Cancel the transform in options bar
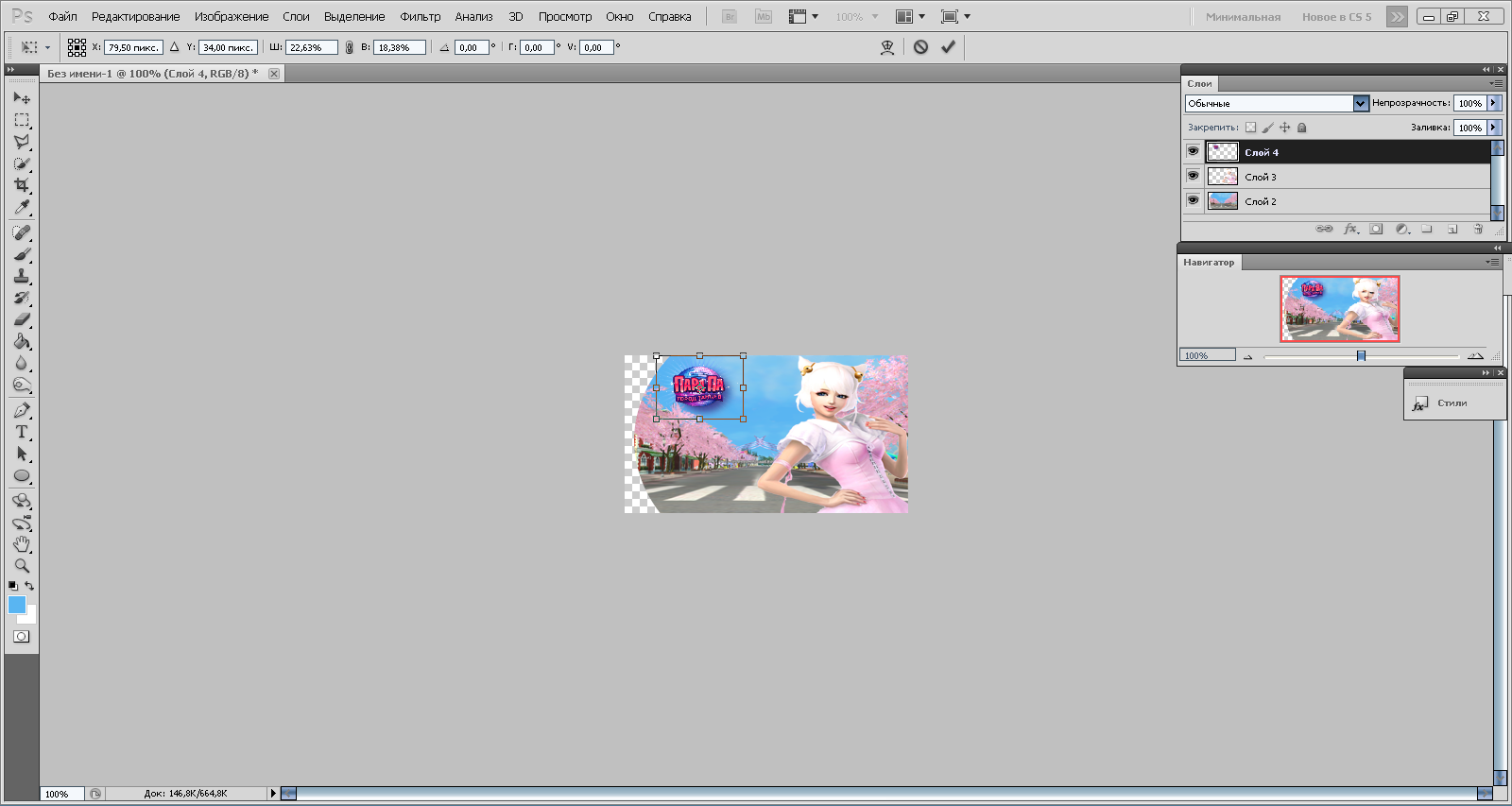This screenshot has height=806, width=1512. [x=920, y=46]
